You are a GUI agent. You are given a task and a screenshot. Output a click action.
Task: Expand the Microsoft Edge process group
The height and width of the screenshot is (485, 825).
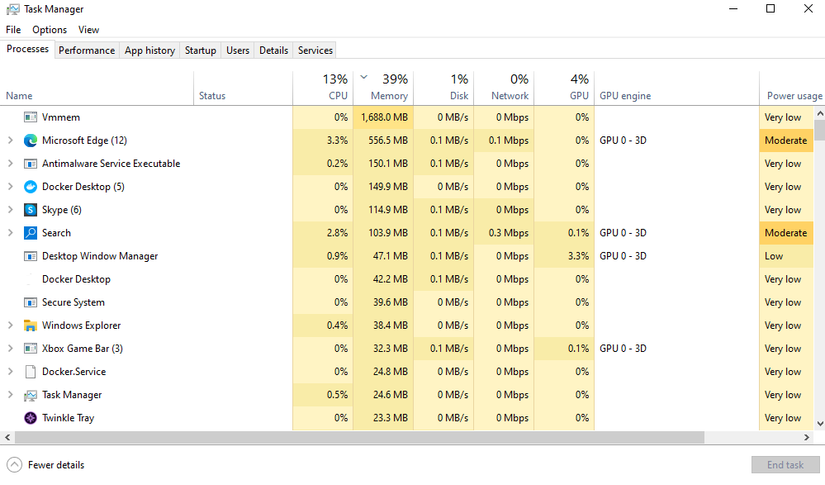[10, 141]
